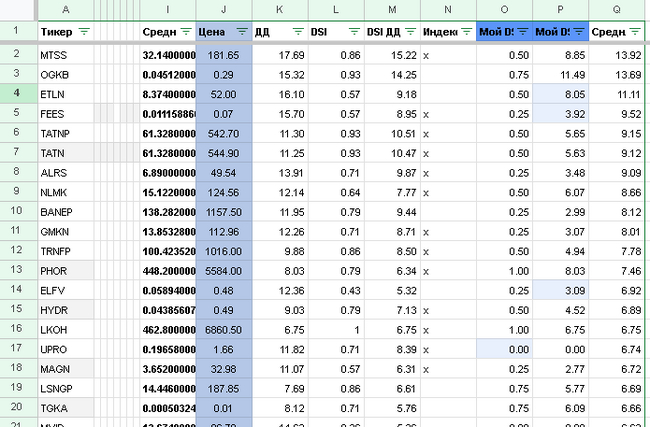Select column M header

[392, 10]
